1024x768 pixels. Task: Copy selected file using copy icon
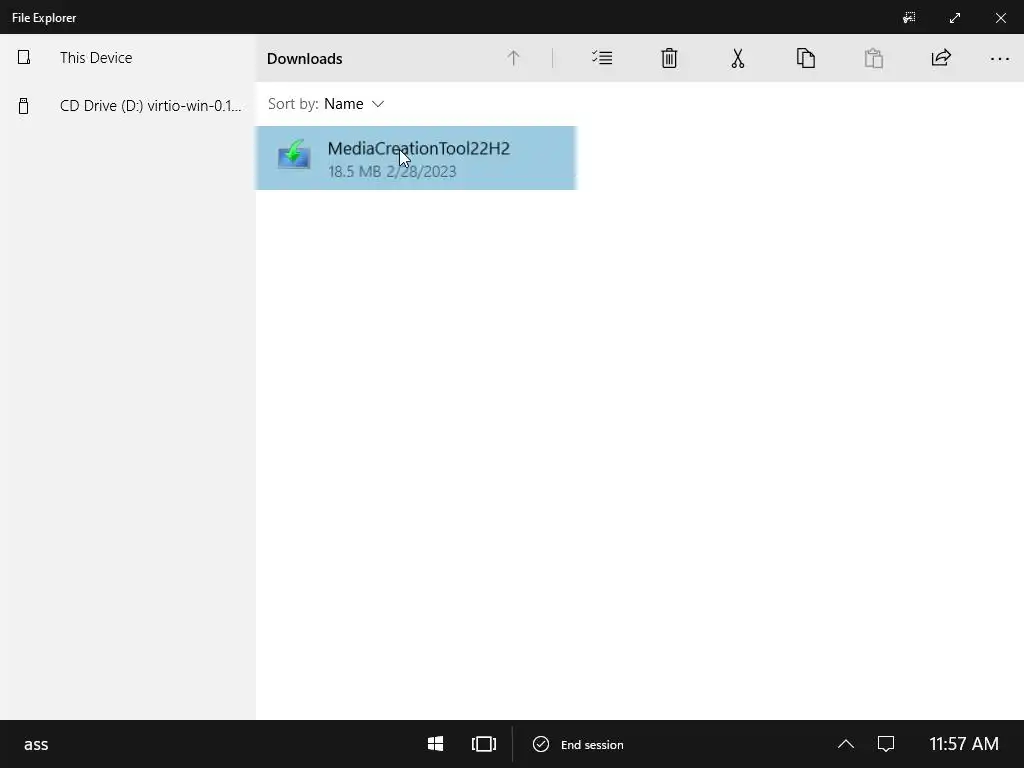pyautogui.click(x=806, y=58)
